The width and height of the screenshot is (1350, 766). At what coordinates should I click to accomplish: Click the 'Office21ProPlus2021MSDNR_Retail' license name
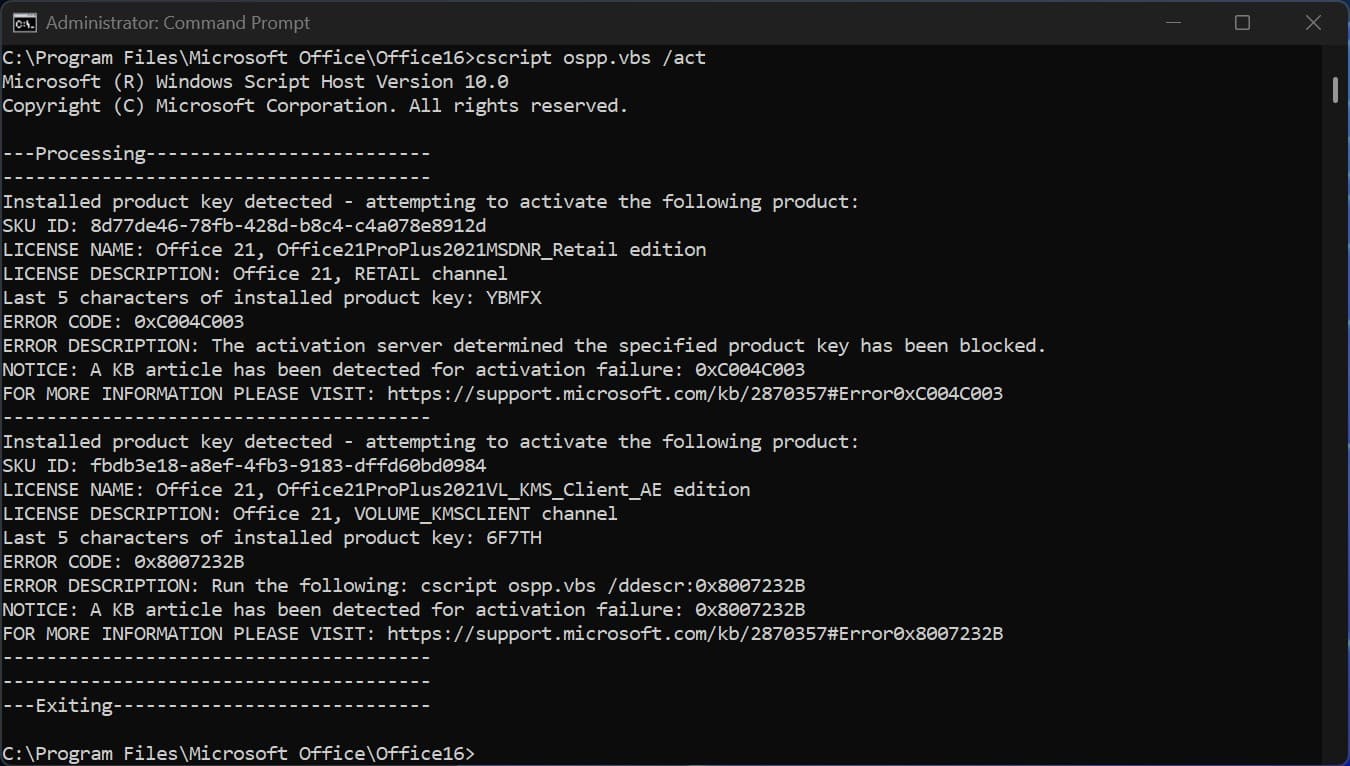pos(447,250)
